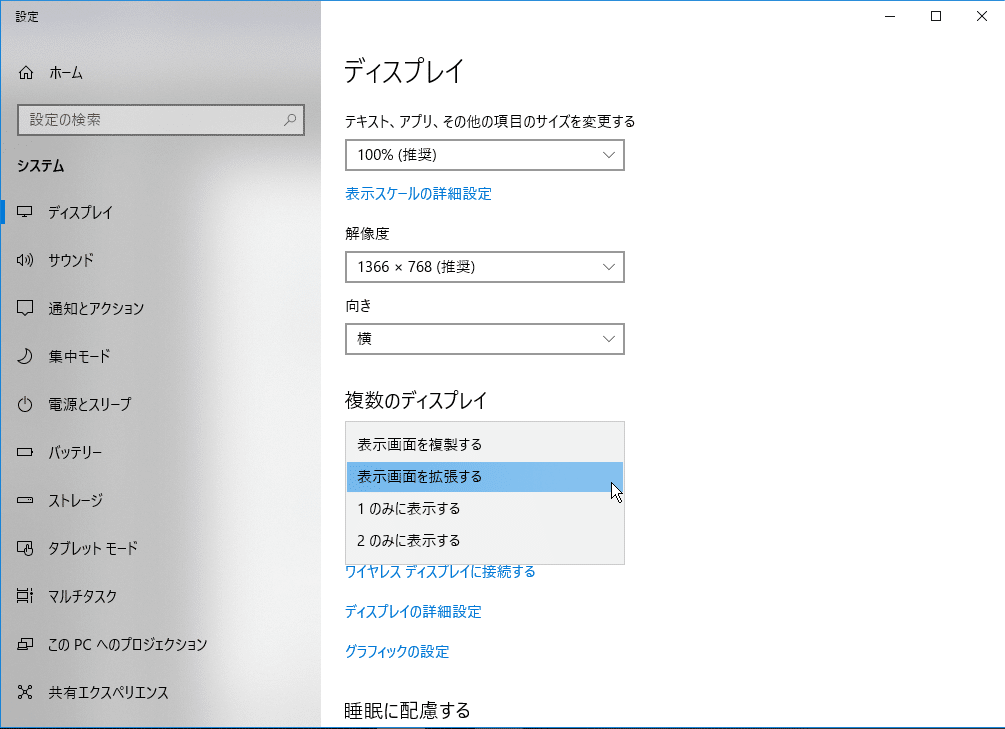Screen dimensions: 1005x729
Task: Click in the 設定の検索 search box
Action: [160, 120]
